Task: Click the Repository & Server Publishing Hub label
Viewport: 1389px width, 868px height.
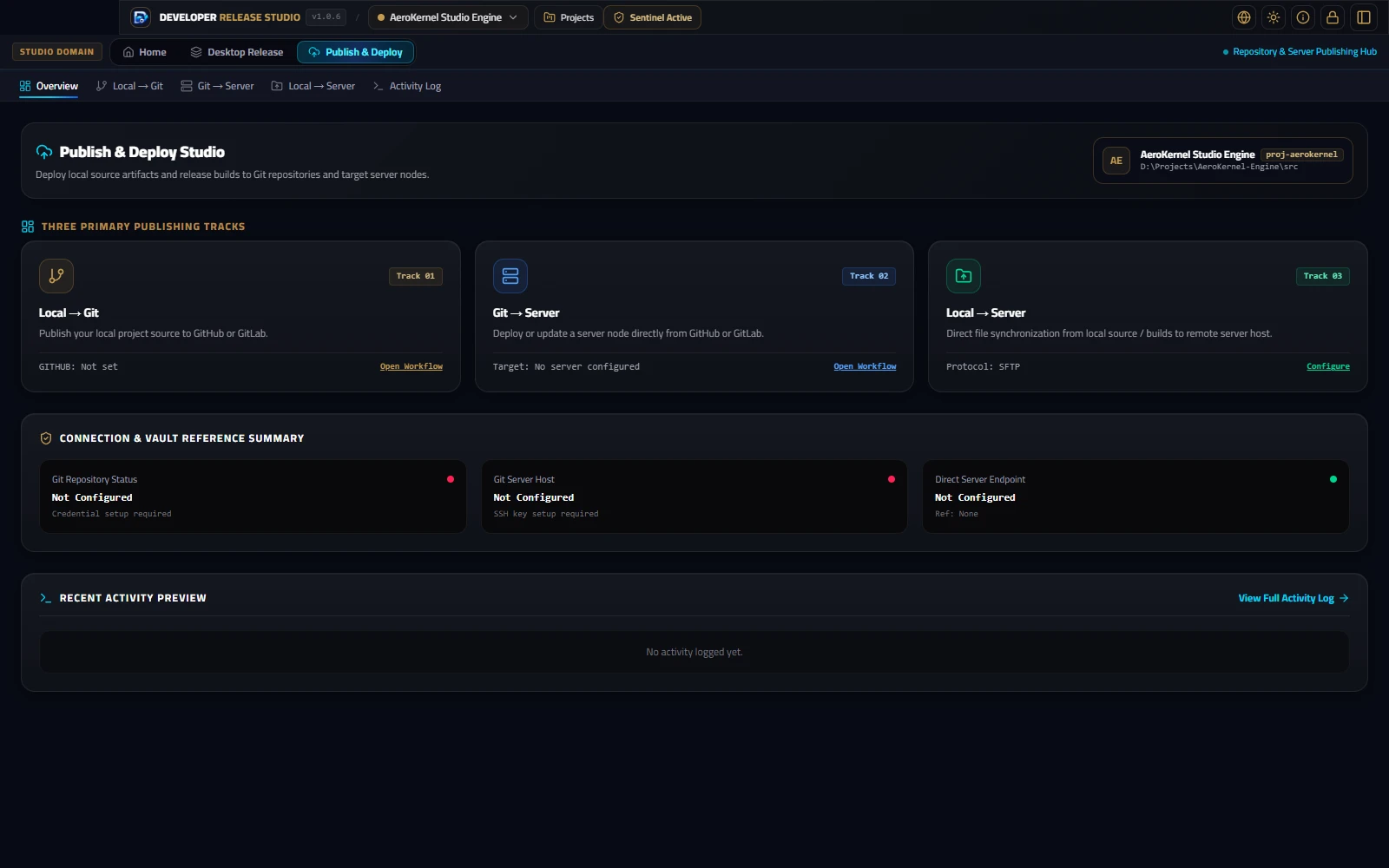Action: coord(1305,52)
